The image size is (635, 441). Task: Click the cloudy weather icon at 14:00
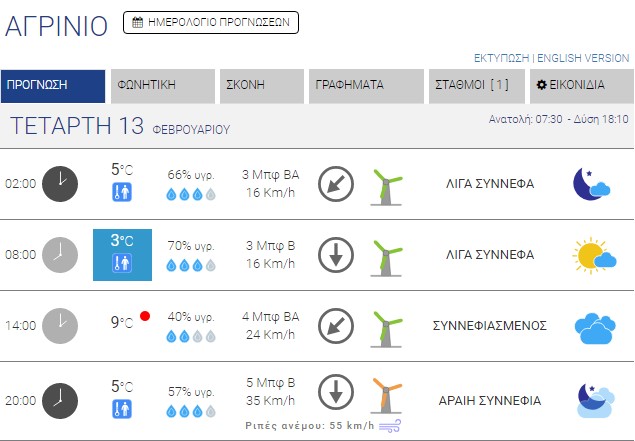(594, 327)
